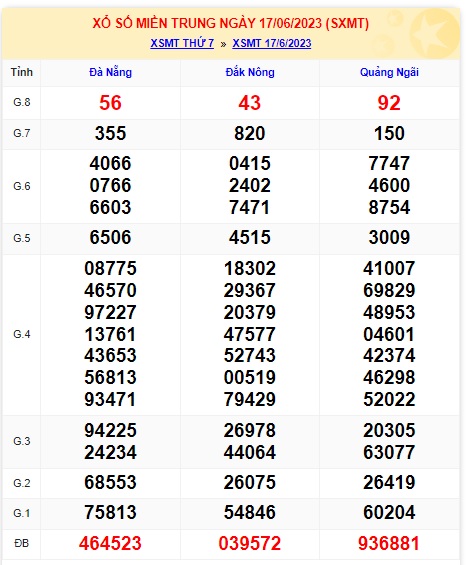The width and height of the screenshot is (466, 565).
Task: Select Đắk Nông G.8 result 43
Action: click(249, 103)
